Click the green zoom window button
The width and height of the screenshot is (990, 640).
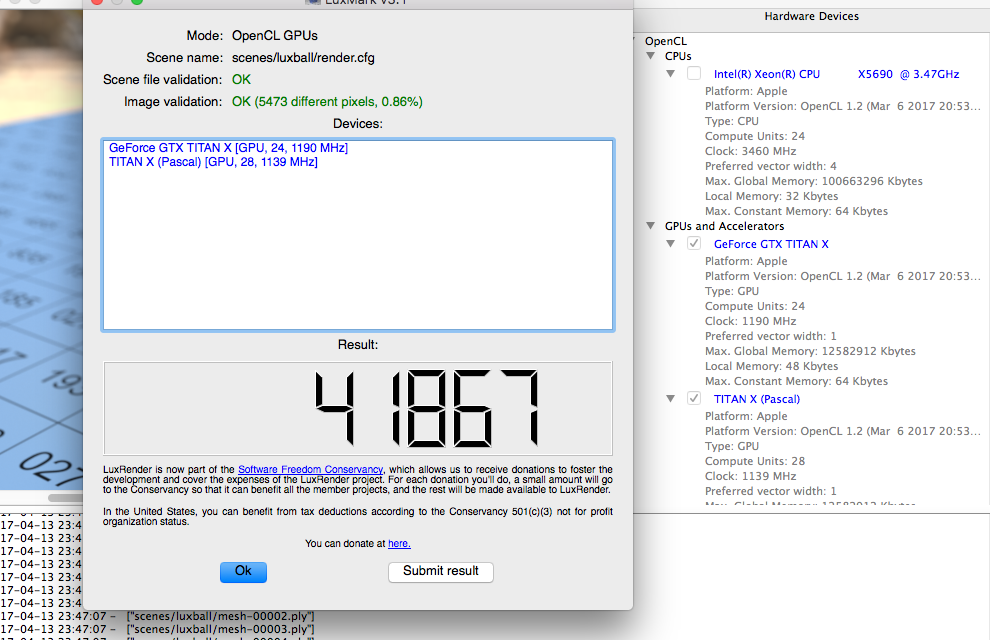click(x=137, y=2)
